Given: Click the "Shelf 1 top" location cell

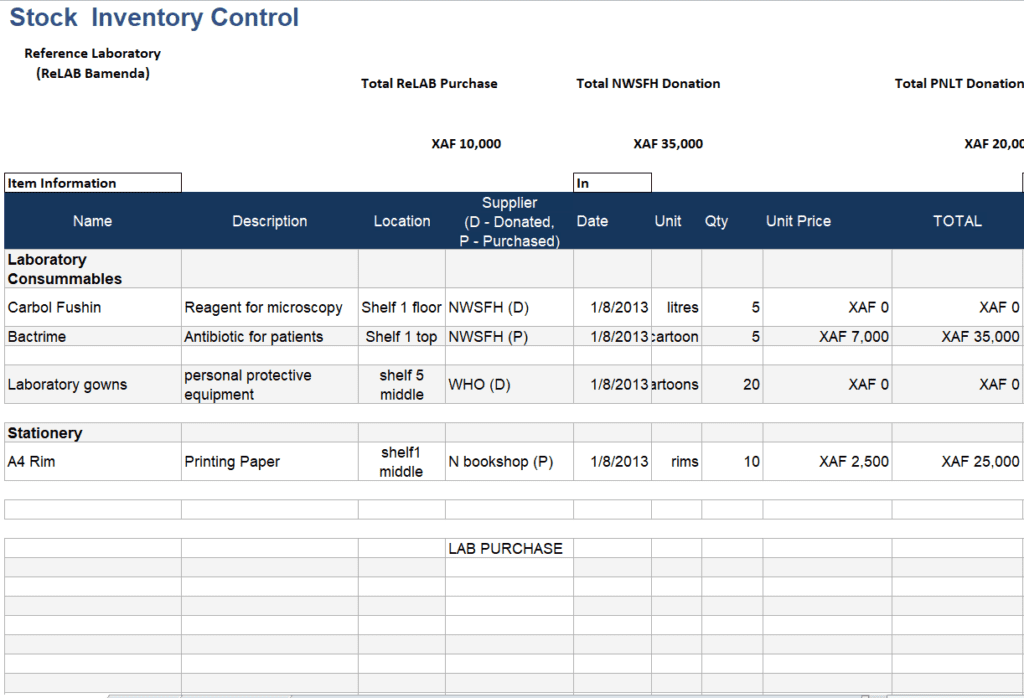Looking at the screenshot, I should tap(402, 337).
